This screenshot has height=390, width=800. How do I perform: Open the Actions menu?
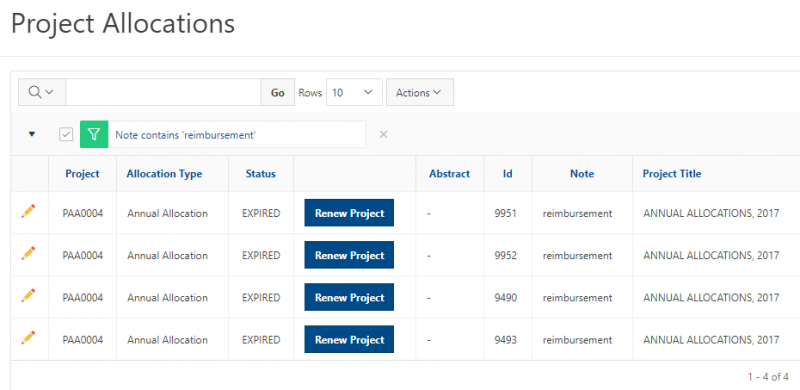(419, 92)
